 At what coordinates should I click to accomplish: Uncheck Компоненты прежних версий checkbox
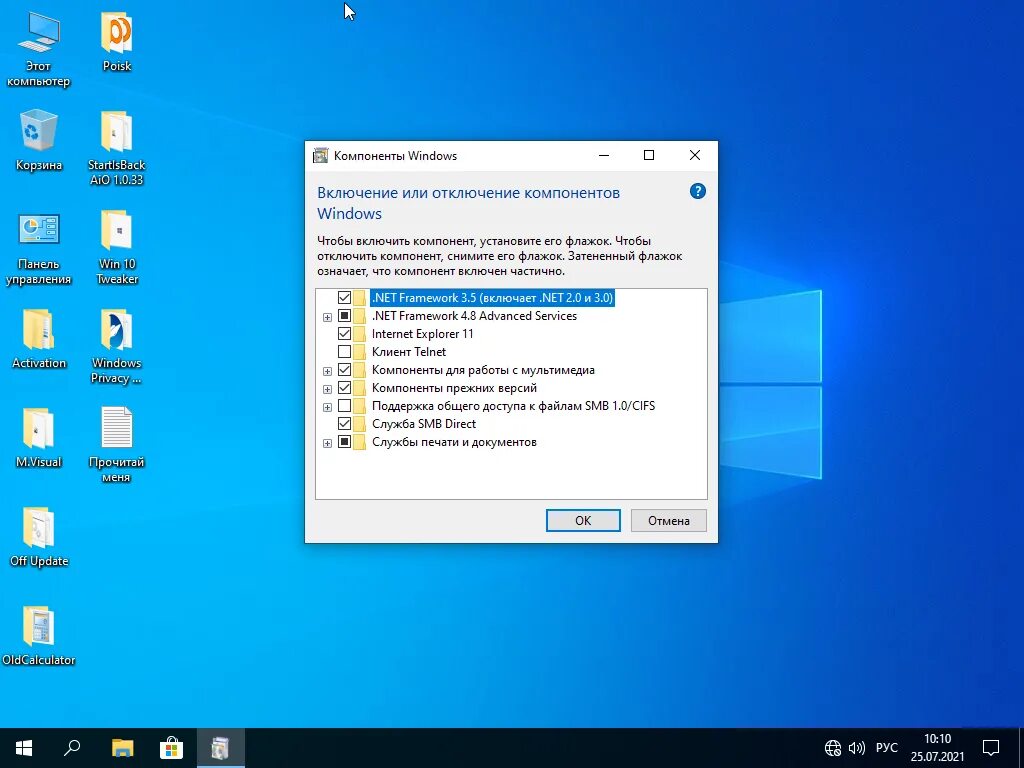click(x=344, y=388)
